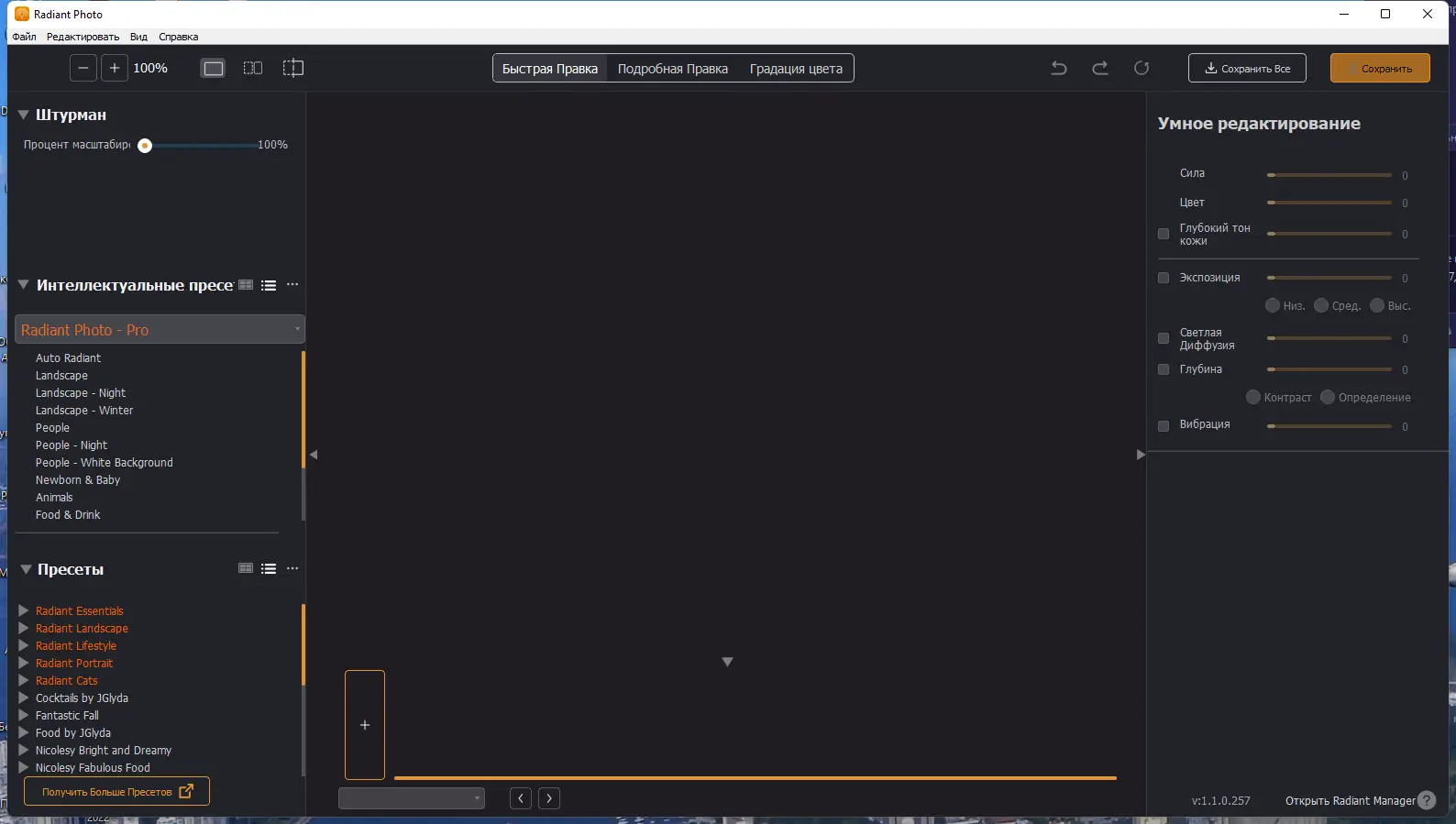Redo the last edit
The image size is (1456, 824).
tap(1100, 68)
